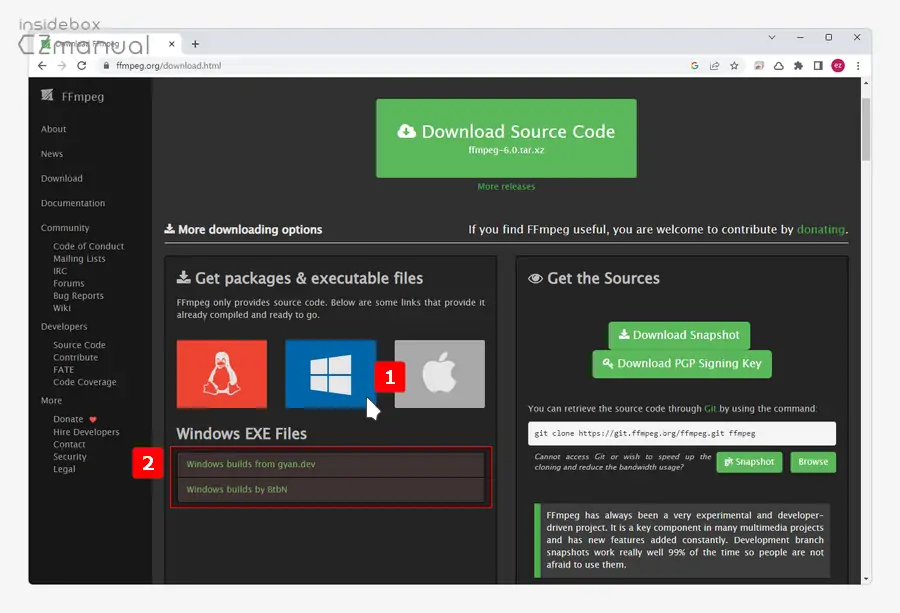This screenshot has width=900, height=613.
Task: Open Bug Reports in the sidebar
Action: click(x=78, y=296)
